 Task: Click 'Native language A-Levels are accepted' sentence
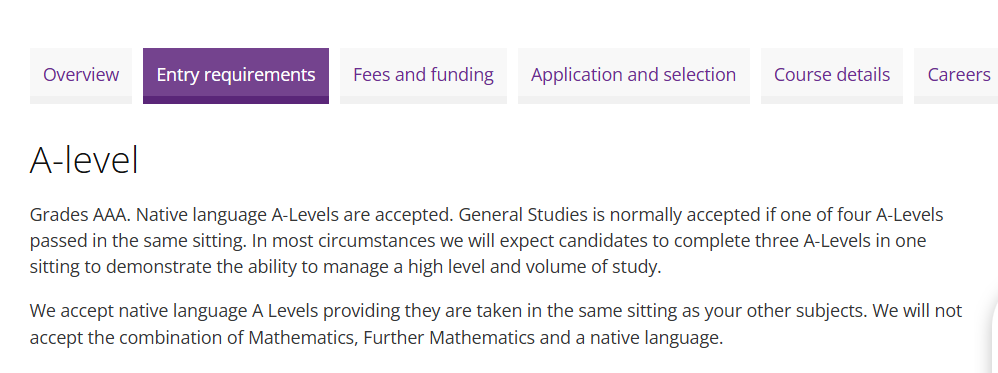tap(295, 216)
